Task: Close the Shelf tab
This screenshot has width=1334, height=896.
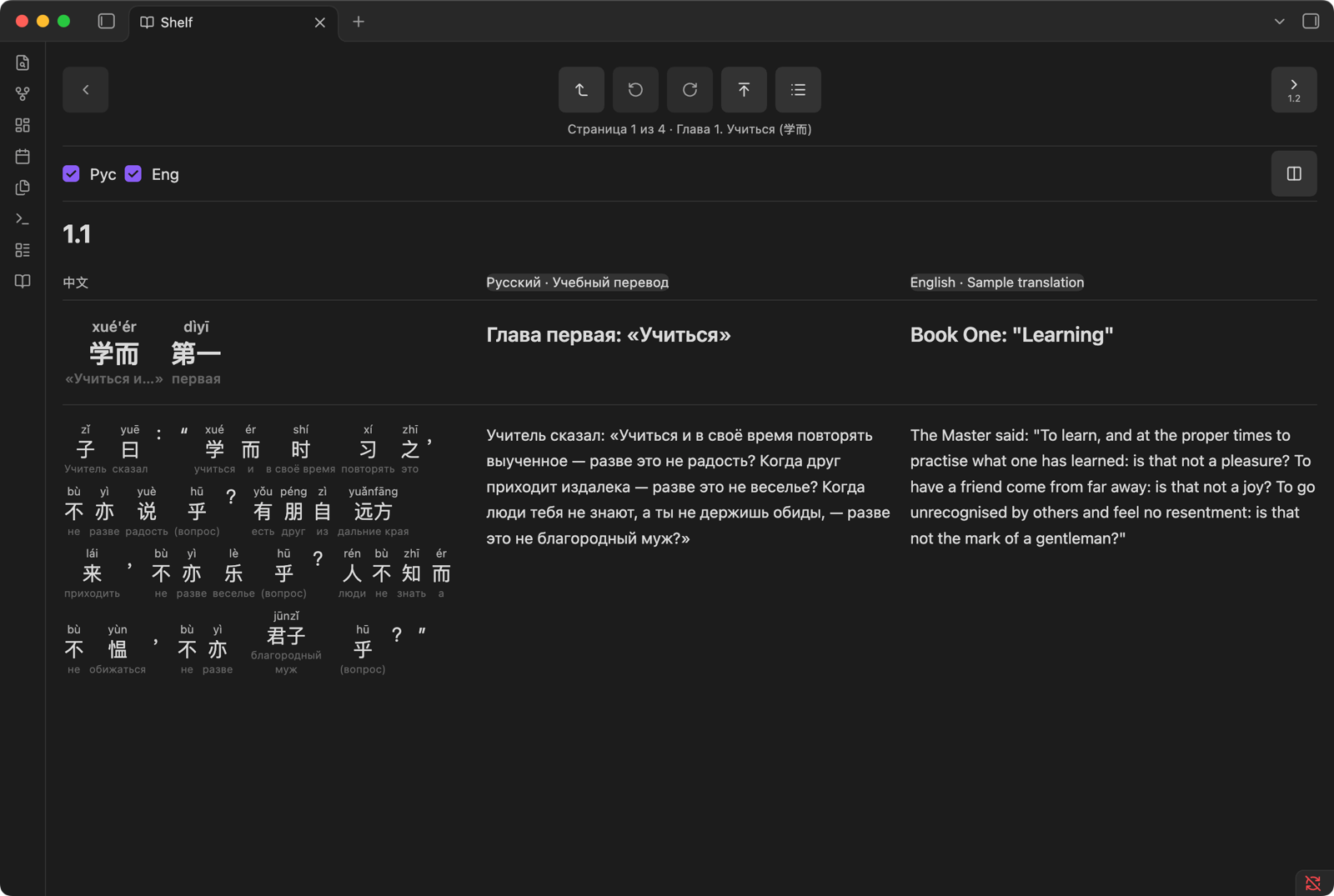Action: 320,23
